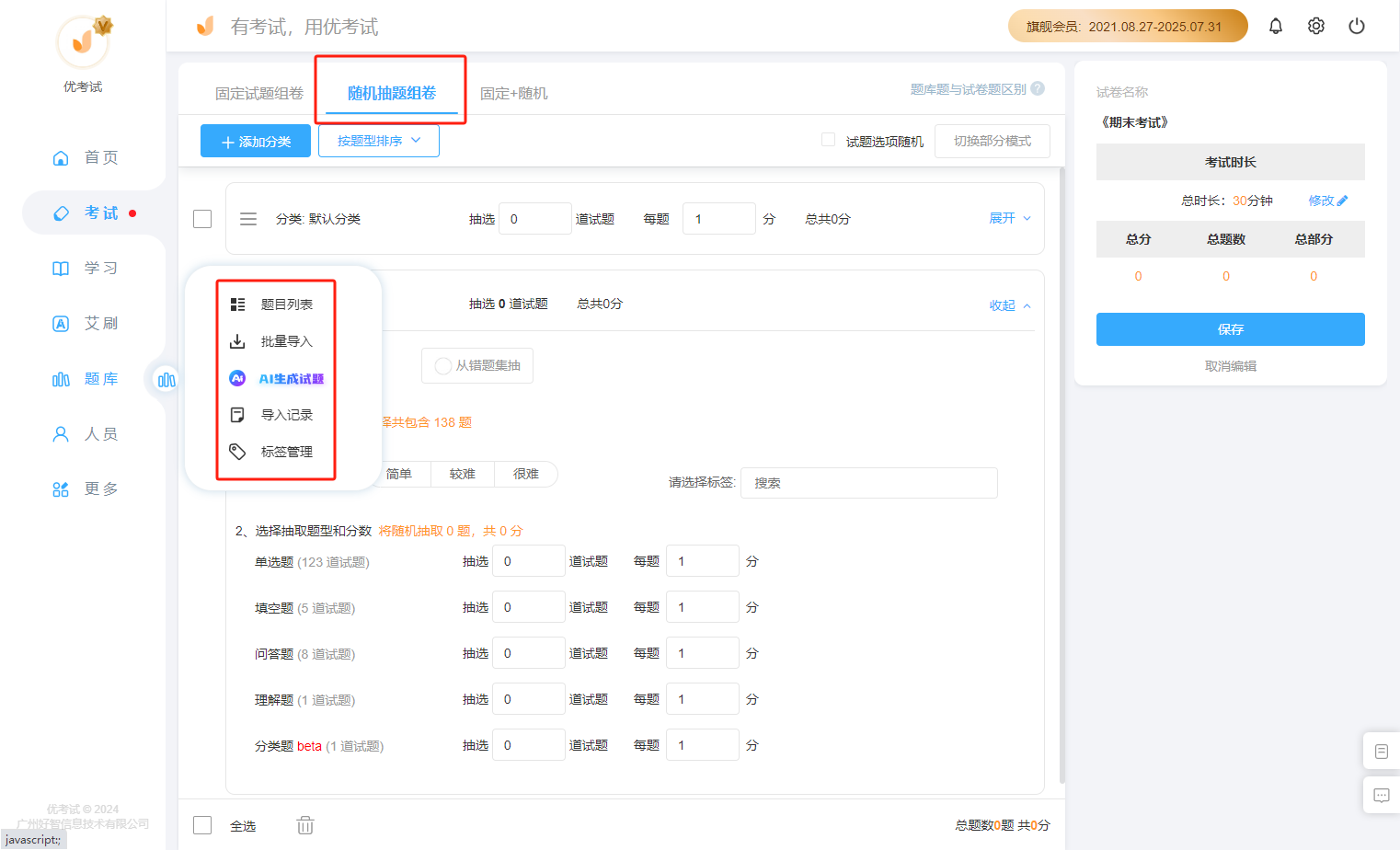Click the pencil edit icon beside 修改
This screenshot has width=1400, height=850.
pos(1343,201)
